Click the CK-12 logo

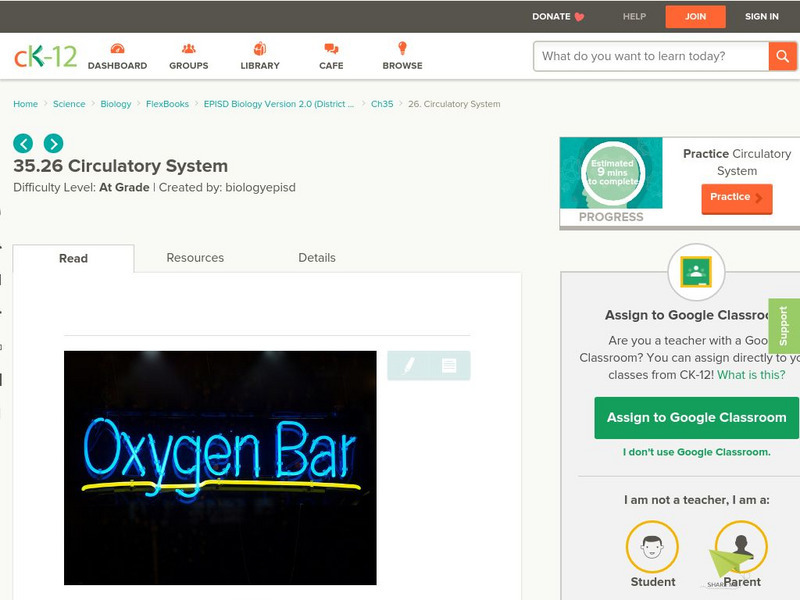[45, 56]
